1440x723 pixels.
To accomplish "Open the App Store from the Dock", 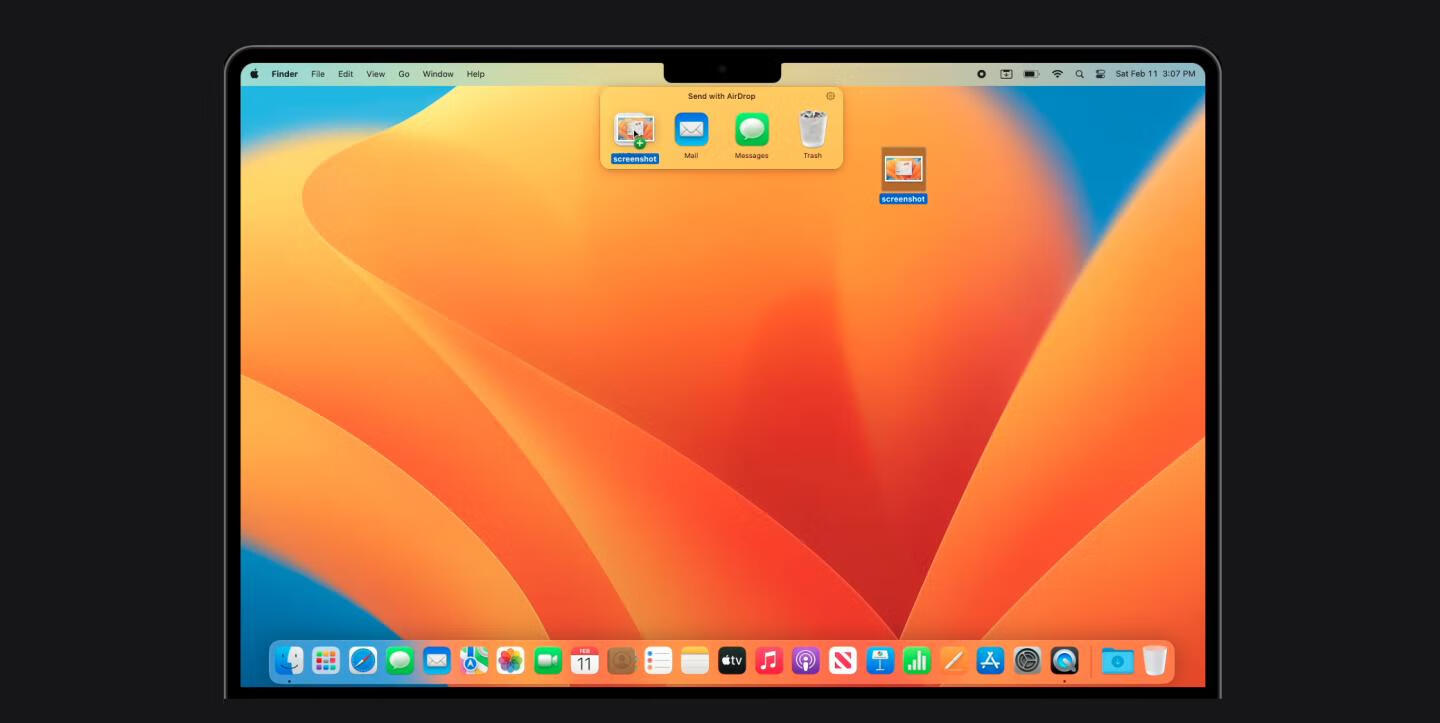I will point(990,660).
